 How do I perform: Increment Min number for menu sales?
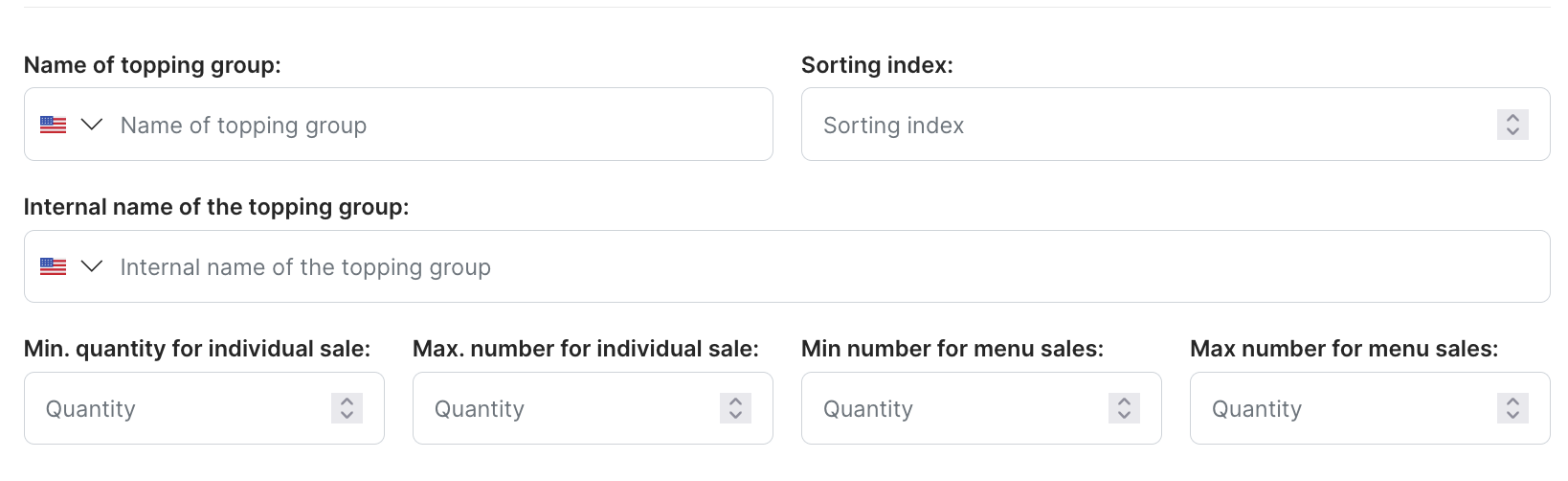click(1124, 401)
